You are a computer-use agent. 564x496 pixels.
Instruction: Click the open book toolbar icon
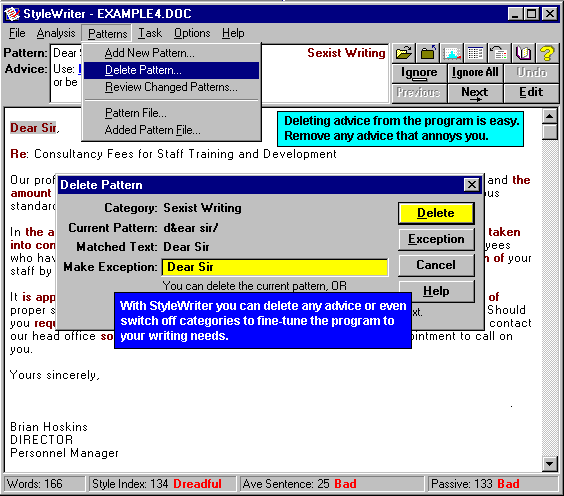(x=523, y=54)
